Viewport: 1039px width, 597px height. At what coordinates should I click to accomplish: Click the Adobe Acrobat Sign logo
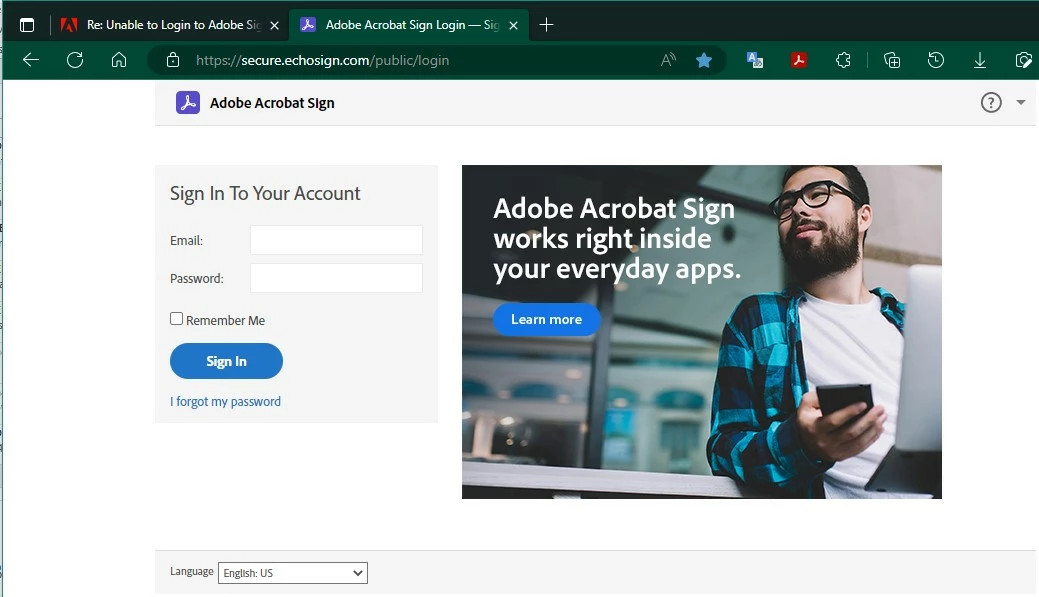(188, 103)
